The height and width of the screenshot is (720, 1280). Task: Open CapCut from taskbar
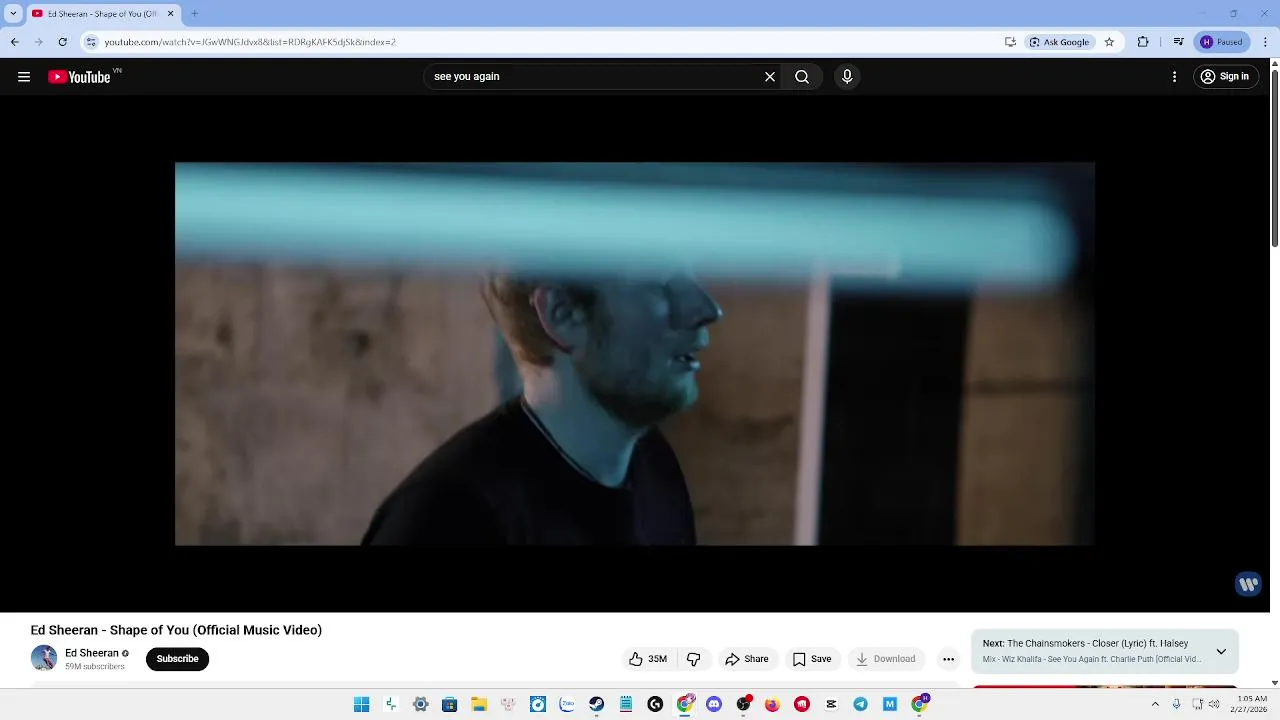point(831,704)
